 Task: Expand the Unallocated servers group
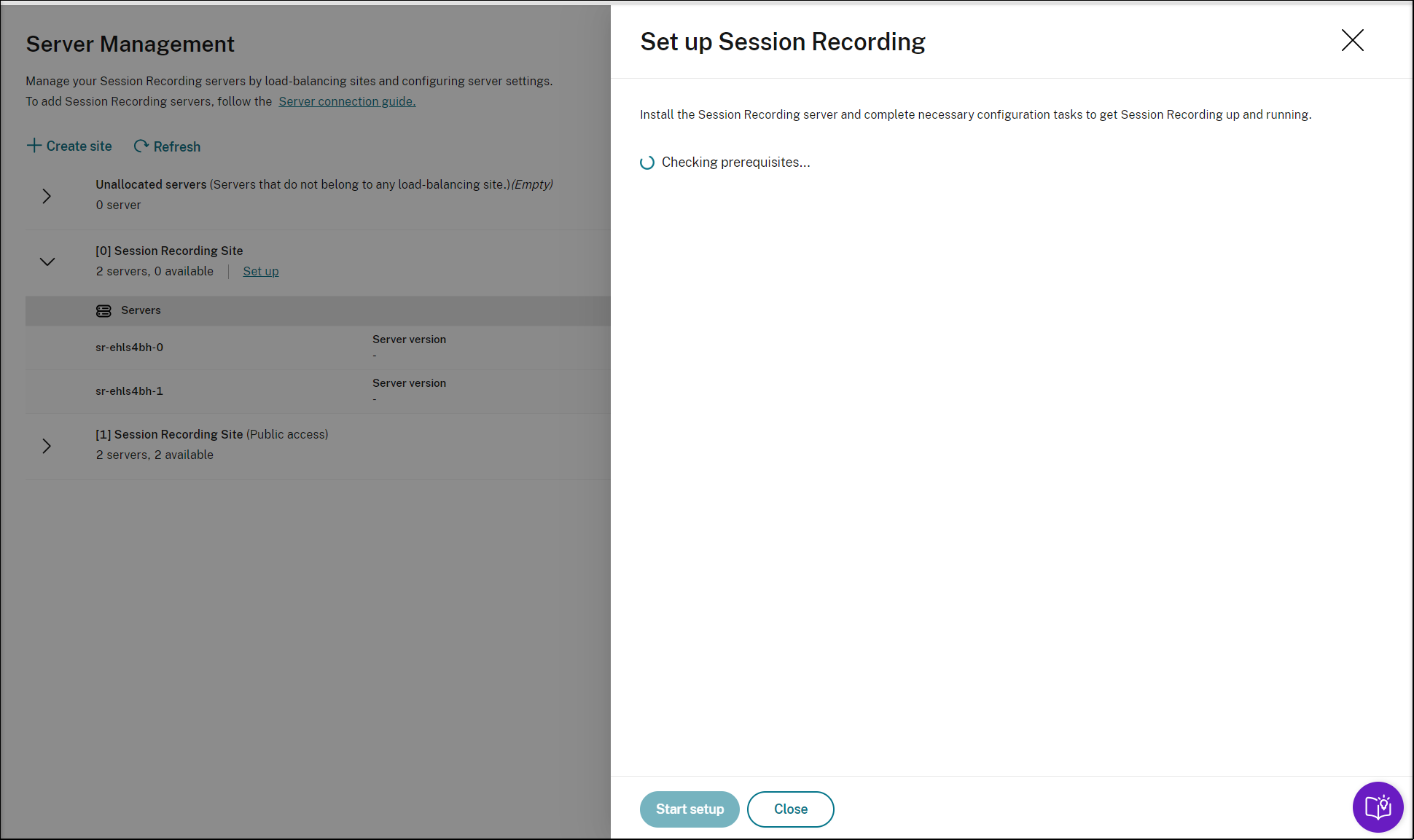(47, 196)
